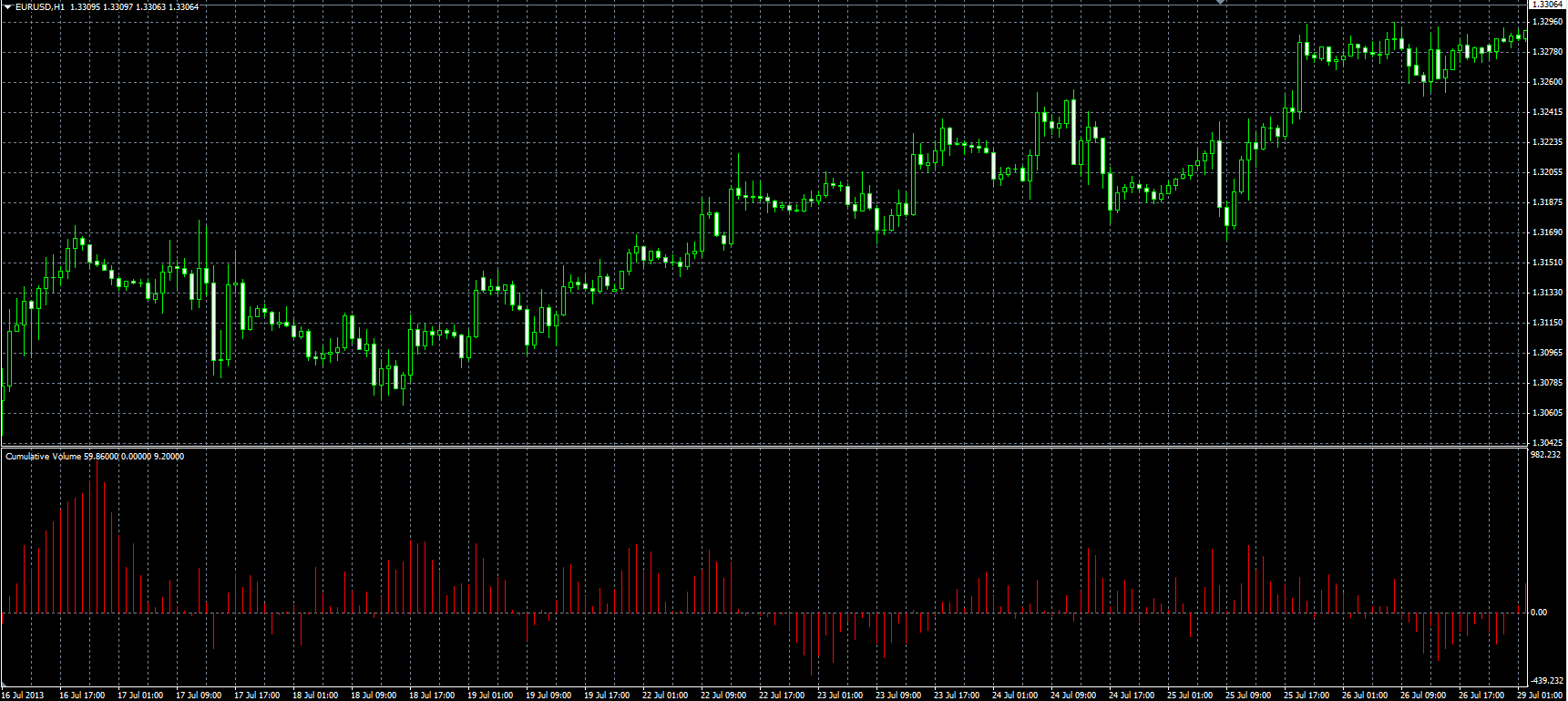
Task: Click the 1.30785 price axis label
Action: click(x=1548, y=383)
